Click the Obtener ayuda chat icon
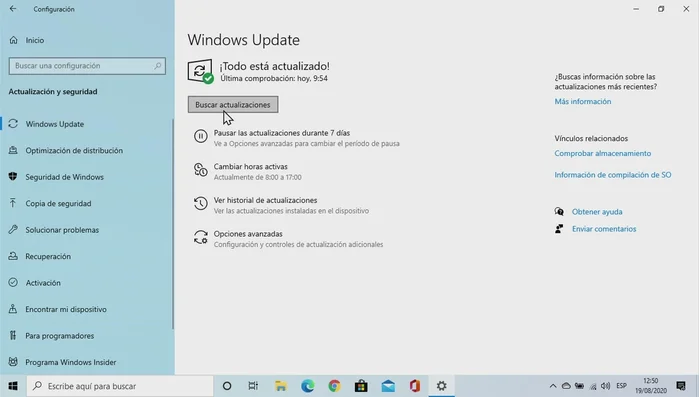Screen dimensions: 699x397 559,212
